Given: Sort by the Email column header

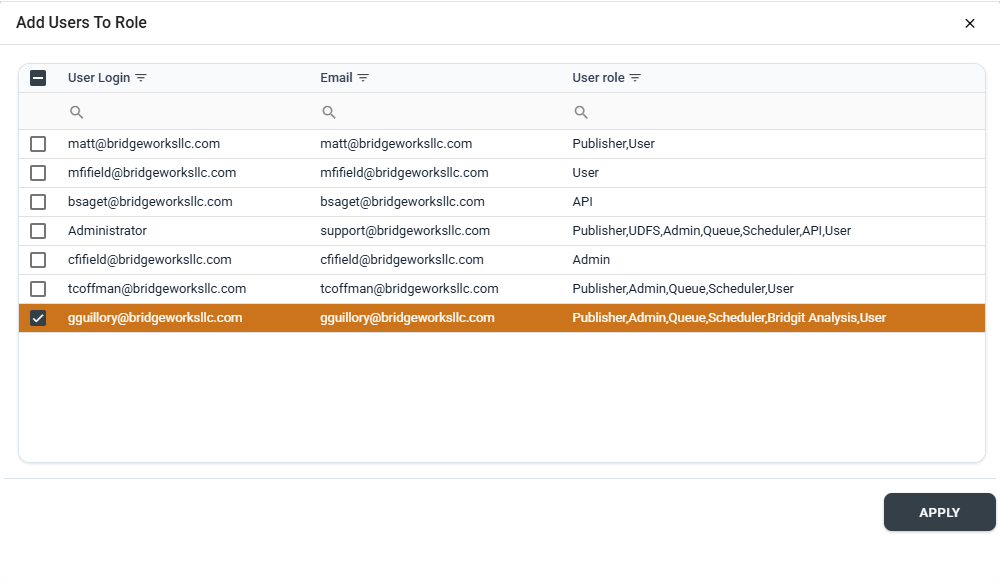Looking at the screenshot, I should (336, 78).
